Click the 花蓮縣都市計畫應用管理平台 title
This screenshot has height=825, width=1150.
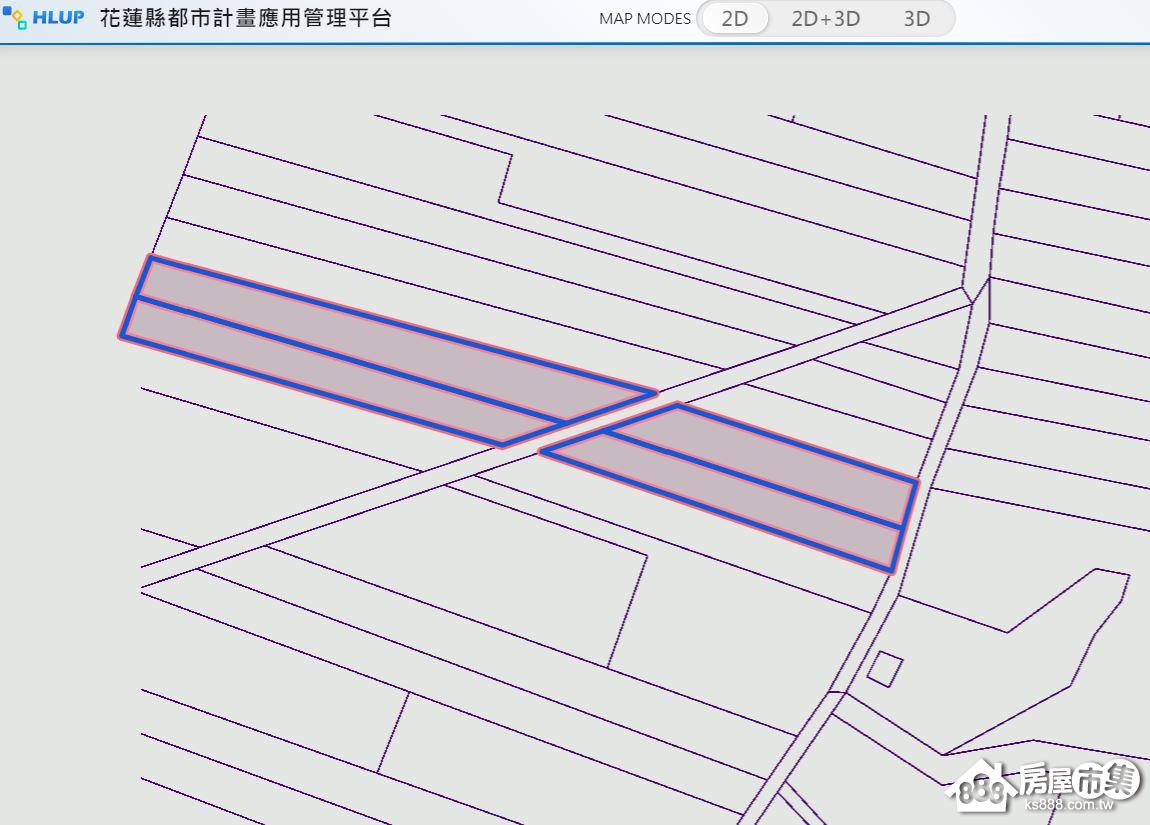pyautogui.click(x=245, y=18)
